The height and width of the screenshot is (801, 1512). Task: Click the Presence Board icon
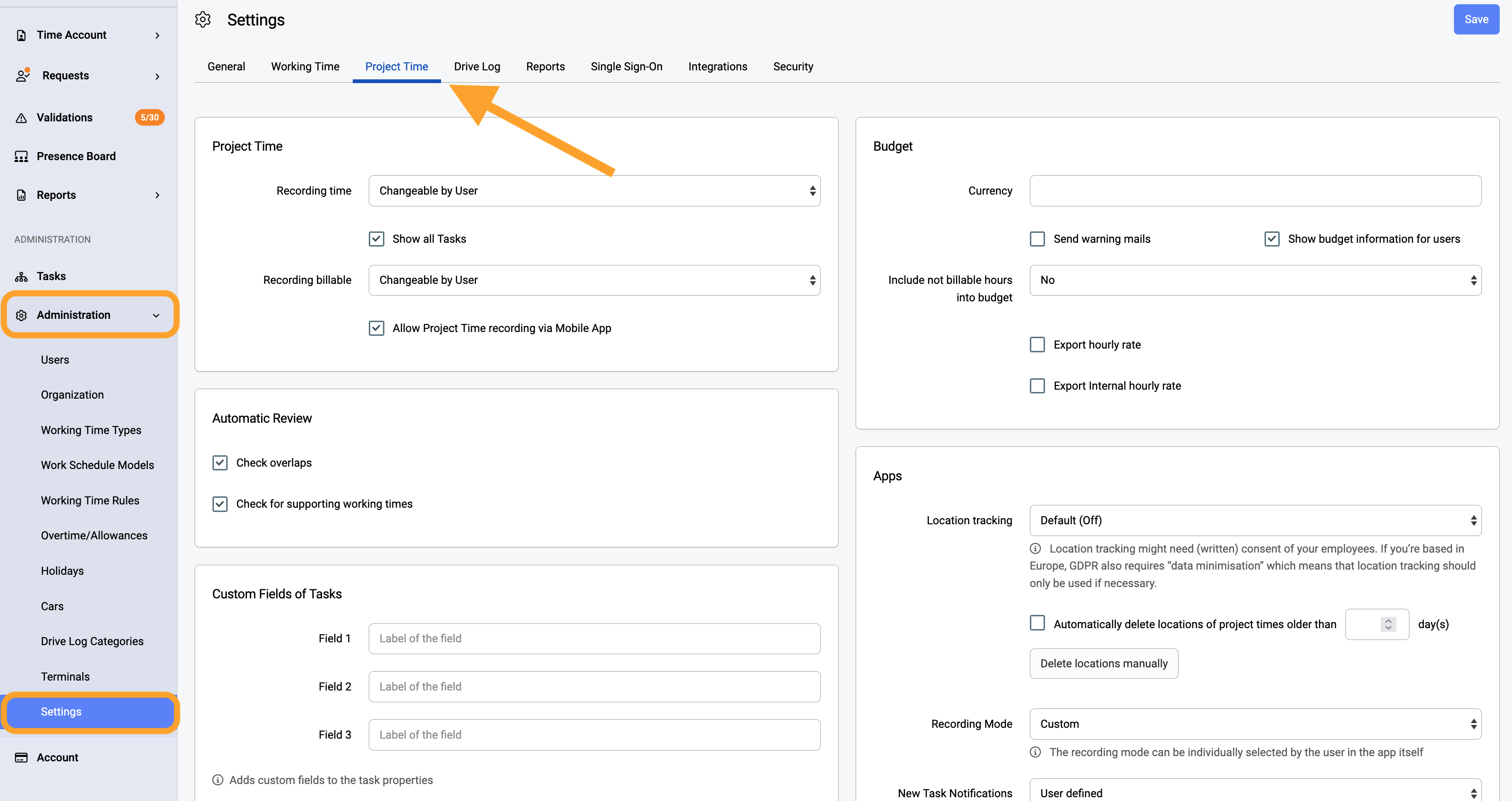pyautogui.click(x=21, y=156)
